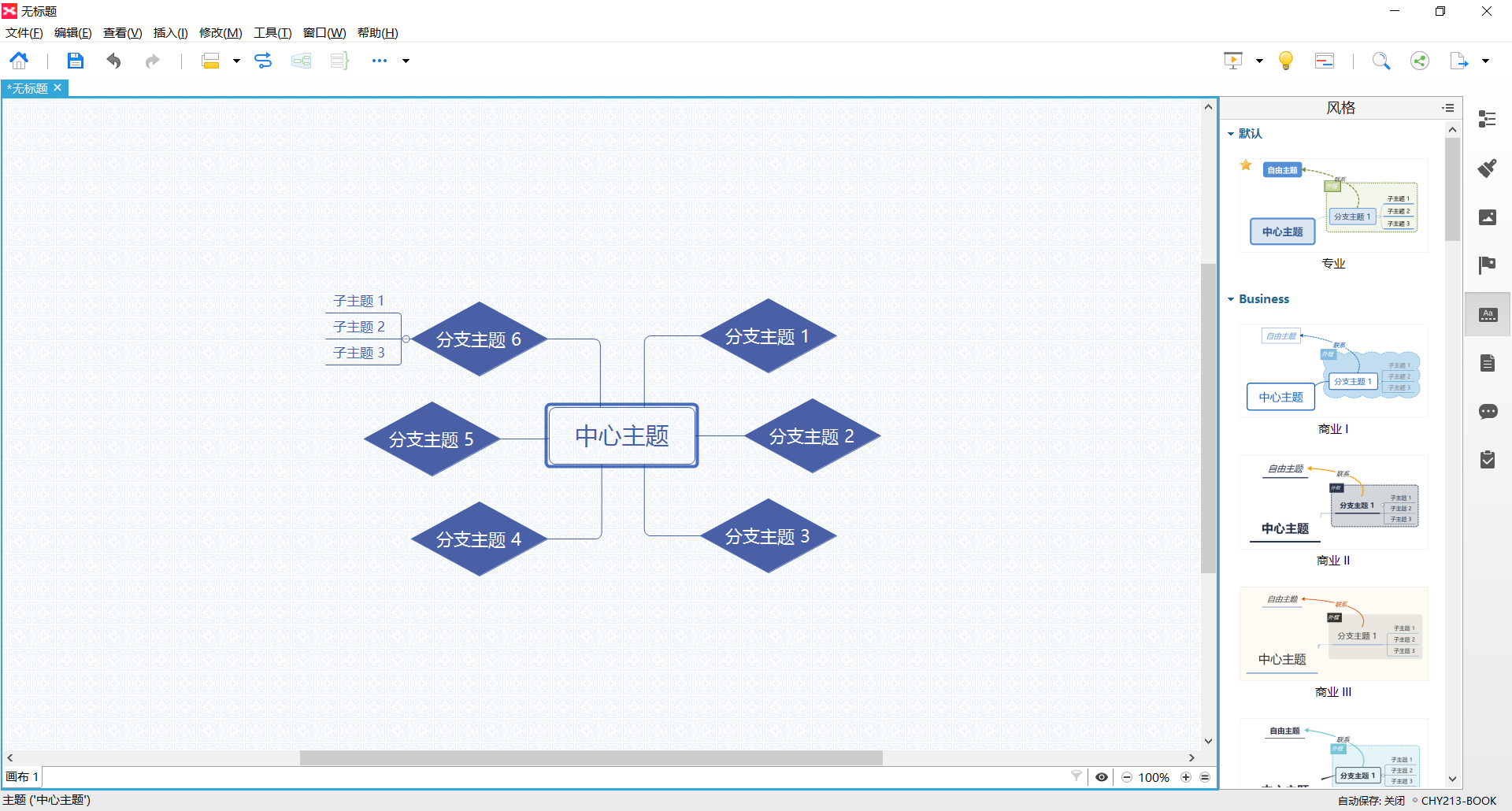Apply the 商业 II style thumbnail
This screenshot has height=811, width=1512.
(x=1333, y=502)
